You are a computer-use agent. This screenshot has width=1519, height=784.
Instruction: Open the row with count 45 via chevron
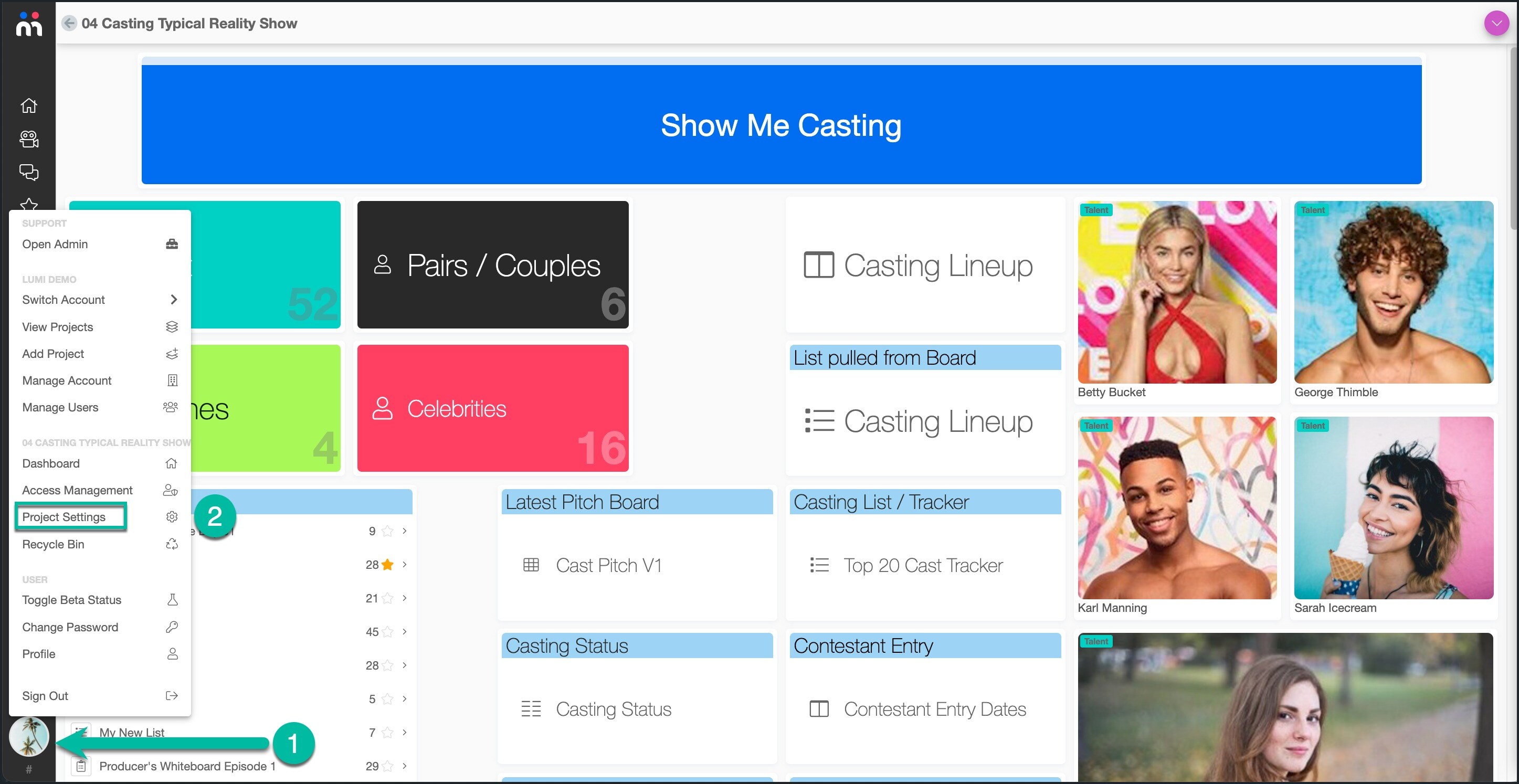405,632
